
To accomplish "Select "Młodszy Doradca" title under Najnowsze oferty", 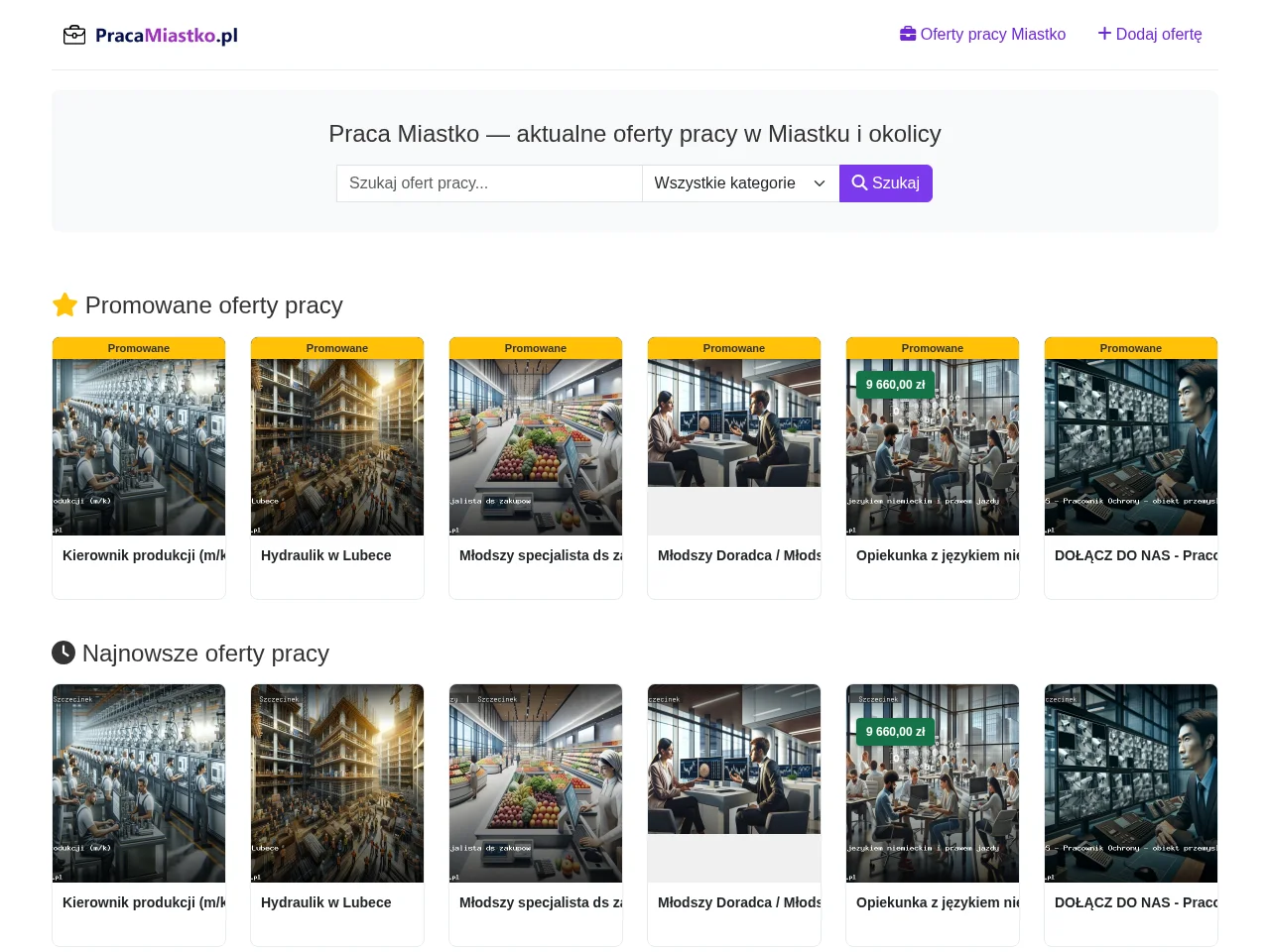I will pos(739,902).
